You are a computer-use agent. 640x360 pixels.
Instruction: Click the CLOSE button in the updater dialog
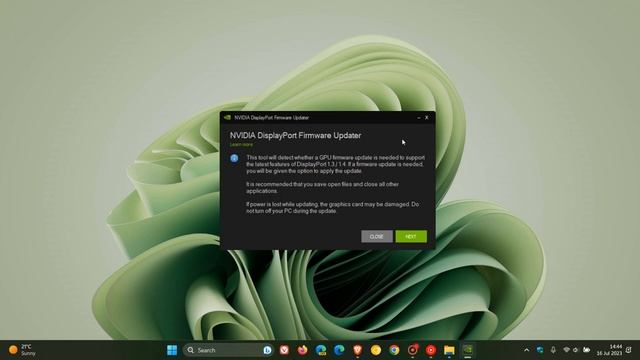pos(376,236)
